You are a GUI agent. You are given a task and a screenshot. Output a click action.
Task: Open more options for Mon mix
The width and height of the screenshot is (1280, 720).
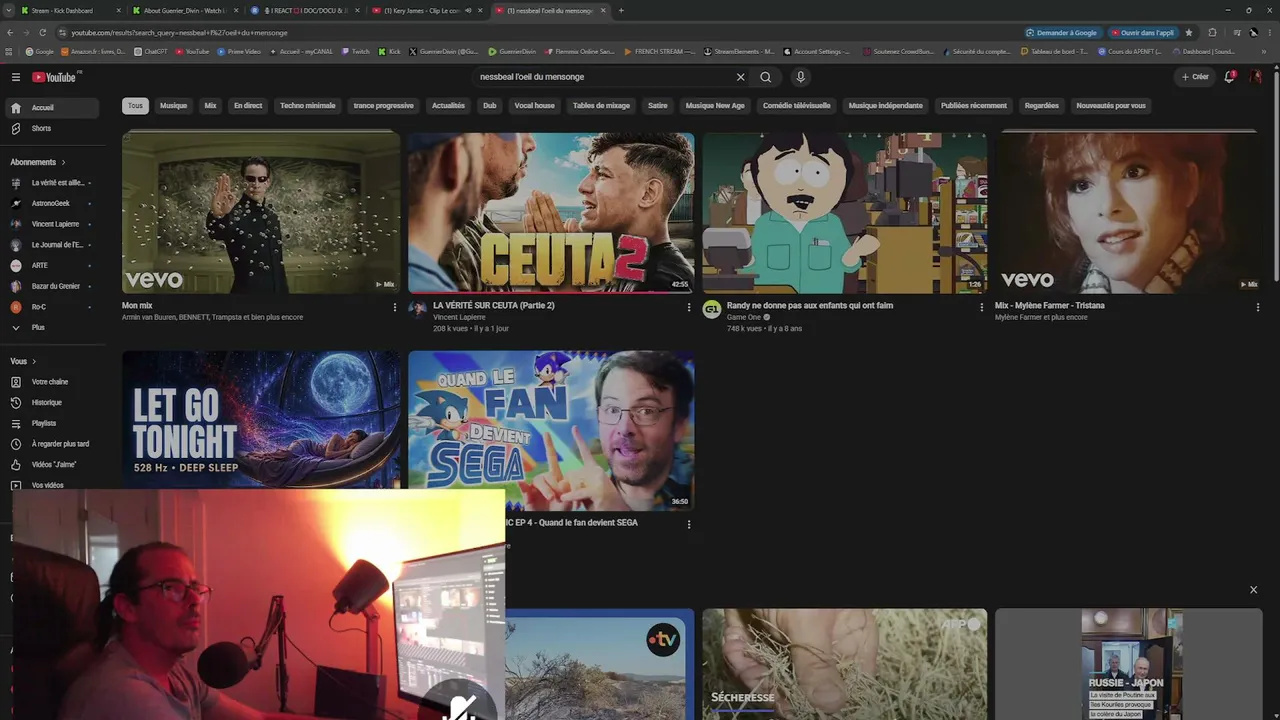pos(395,307)
